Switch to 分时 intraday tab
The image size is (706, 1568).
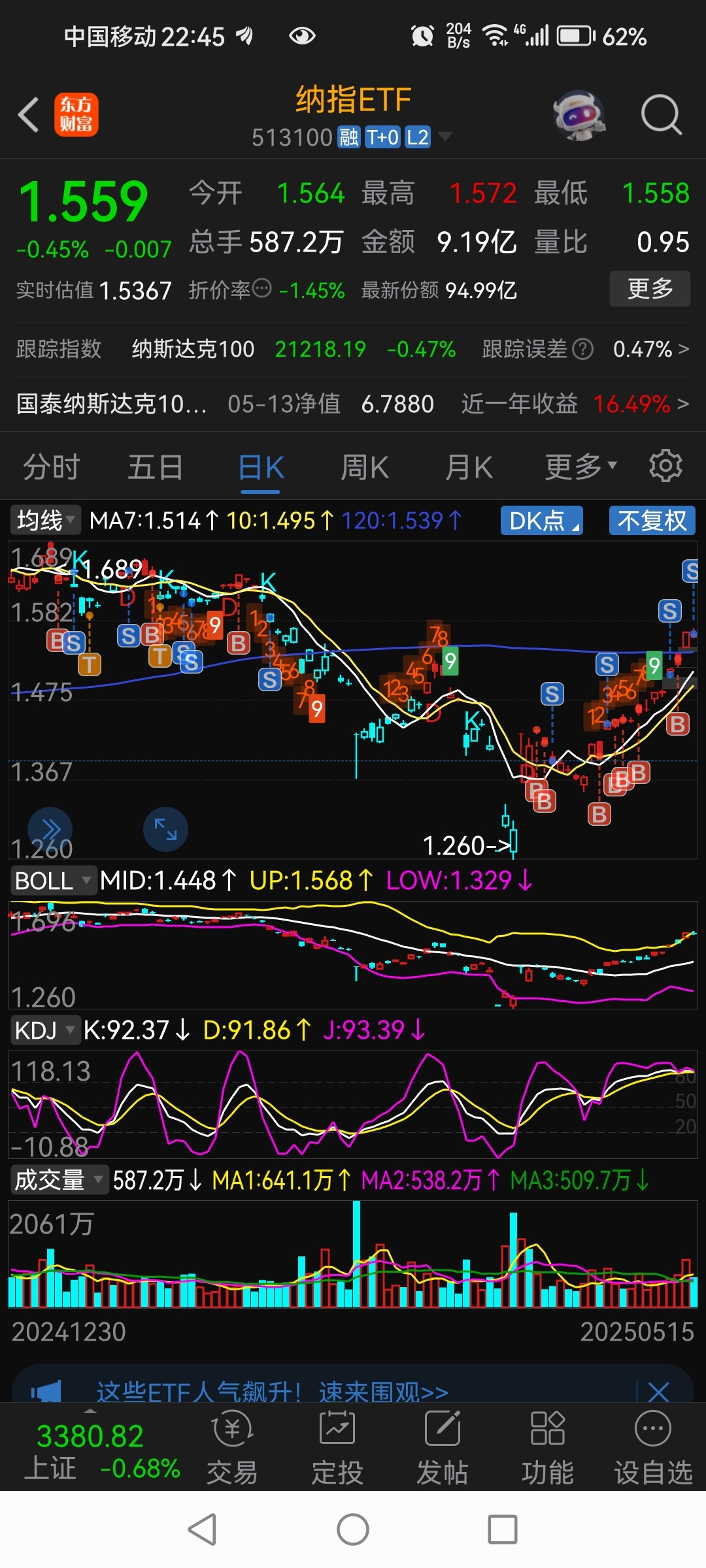(52, 467)
